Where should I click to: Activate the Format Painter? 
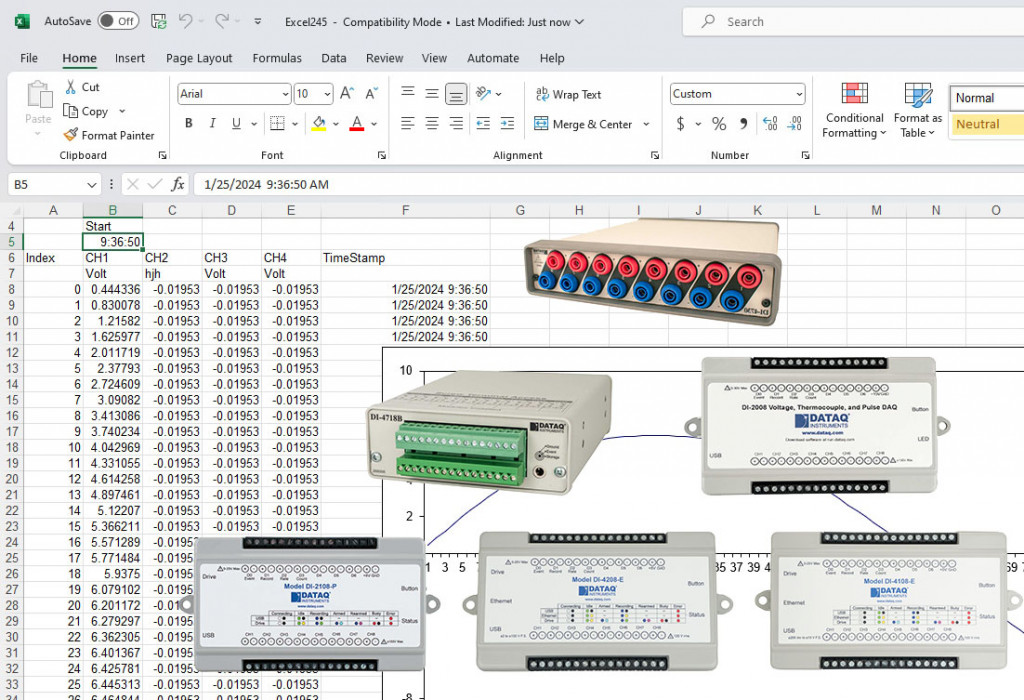(110, 135)
